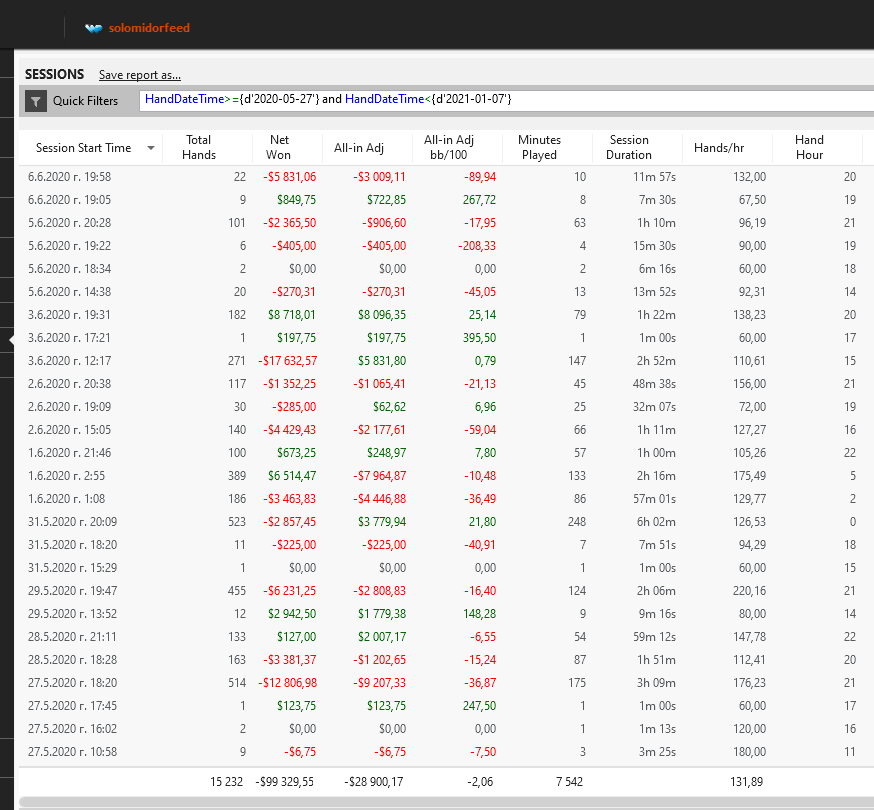The width and height of the screenshot is (874, 810).
Task: Click the Quick Filters label
Action: coord(85,101)
